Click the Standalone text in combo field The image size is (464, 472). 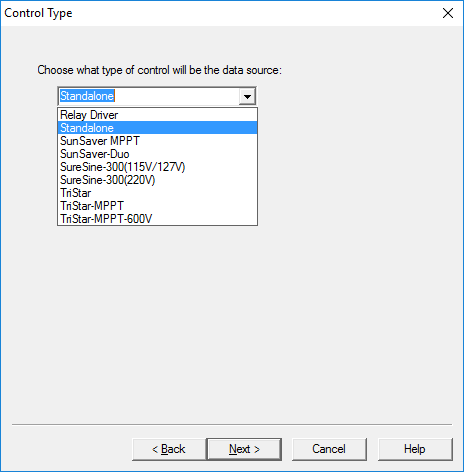(x=87, y=96)
